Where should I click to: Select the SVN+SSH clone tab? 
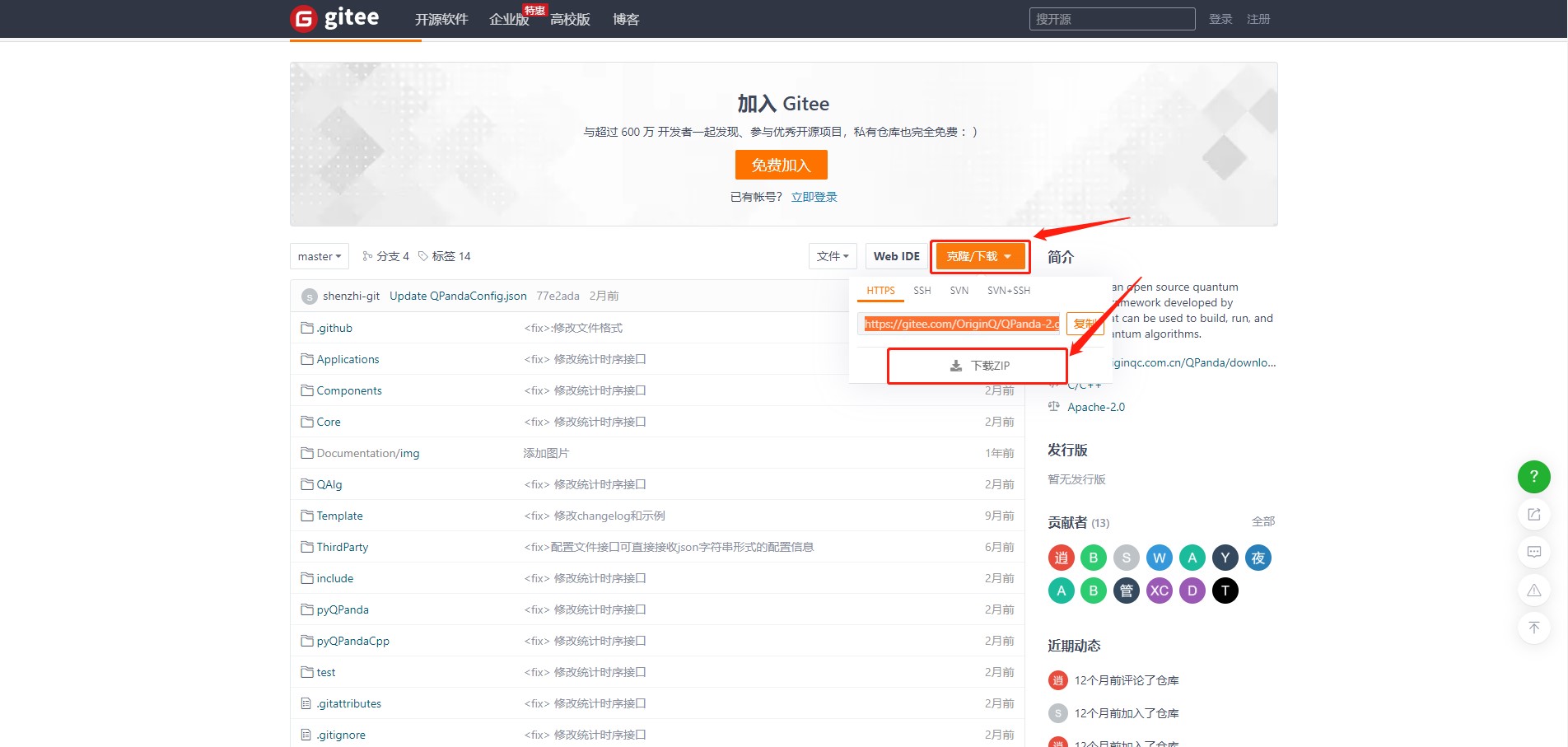1009,291
